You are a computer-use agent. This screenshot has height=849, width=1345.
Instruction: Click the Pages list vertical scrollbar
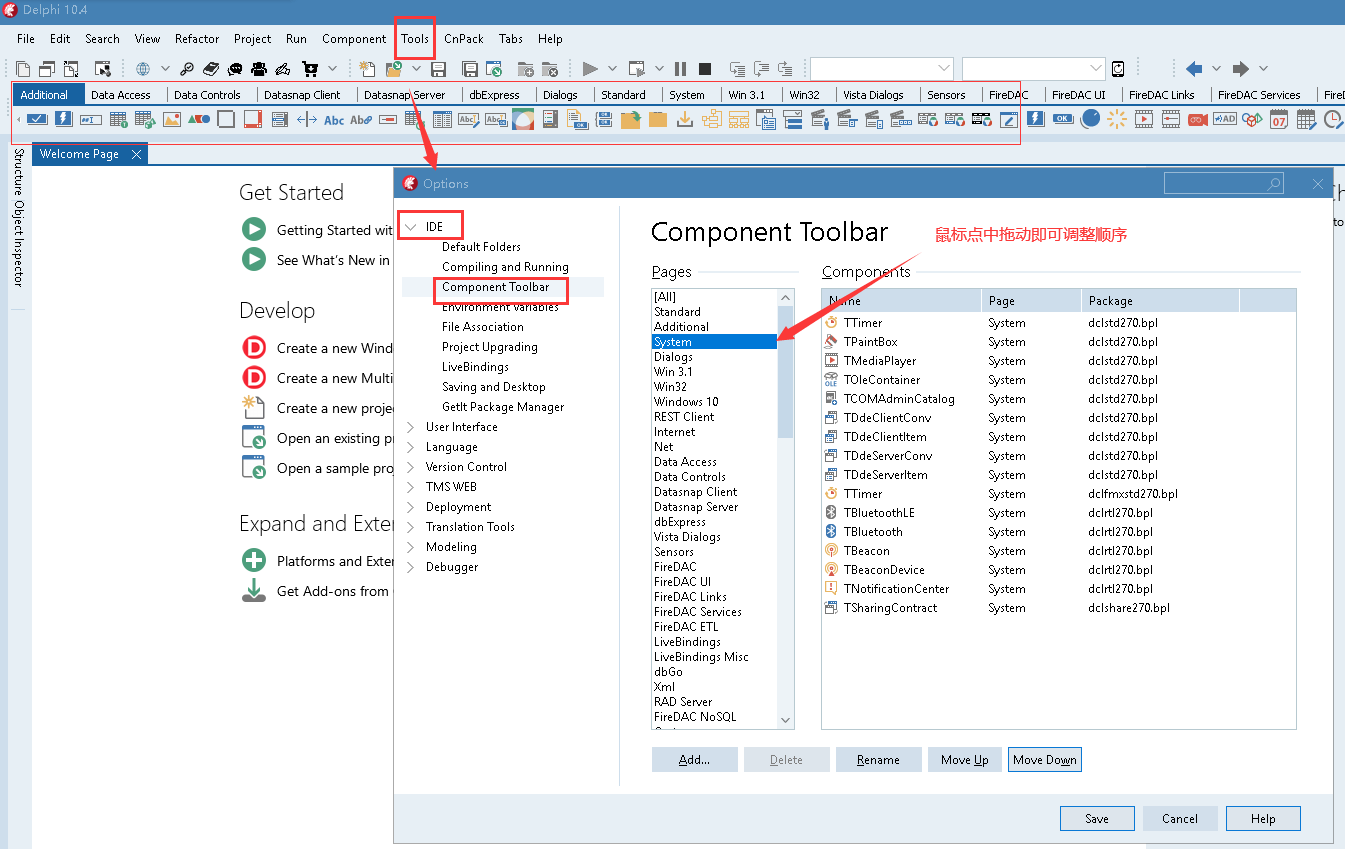785,508
